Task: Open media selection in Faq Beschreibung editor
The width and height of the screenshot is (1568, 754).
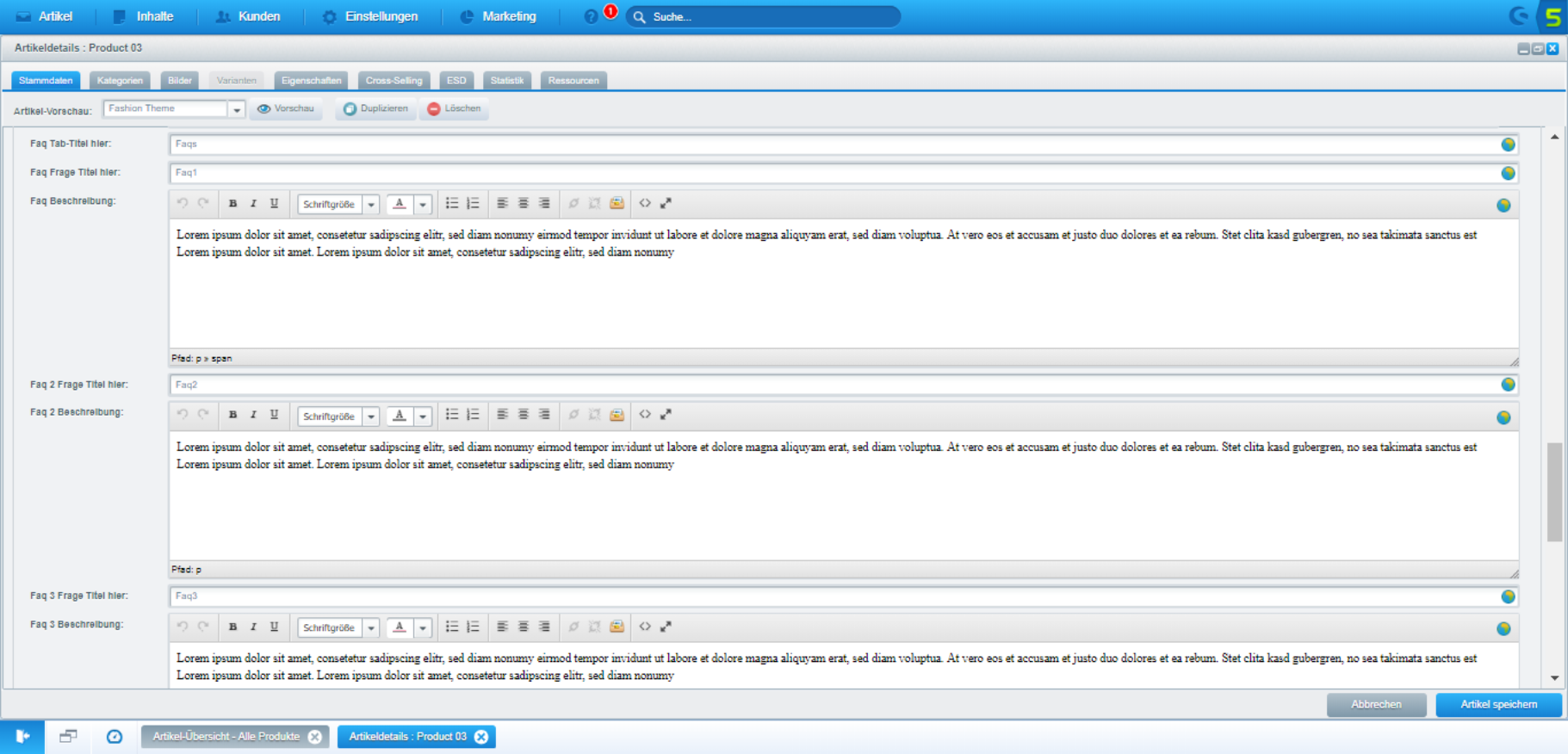Action: 617,204
